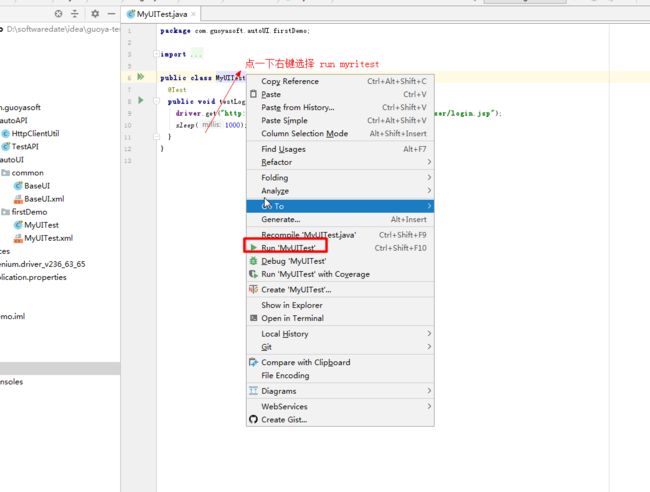The height and width of the screenshot is (492, 650).
Task: Click the HttpClientUtil class icon
Action: (x=5, y=133)
